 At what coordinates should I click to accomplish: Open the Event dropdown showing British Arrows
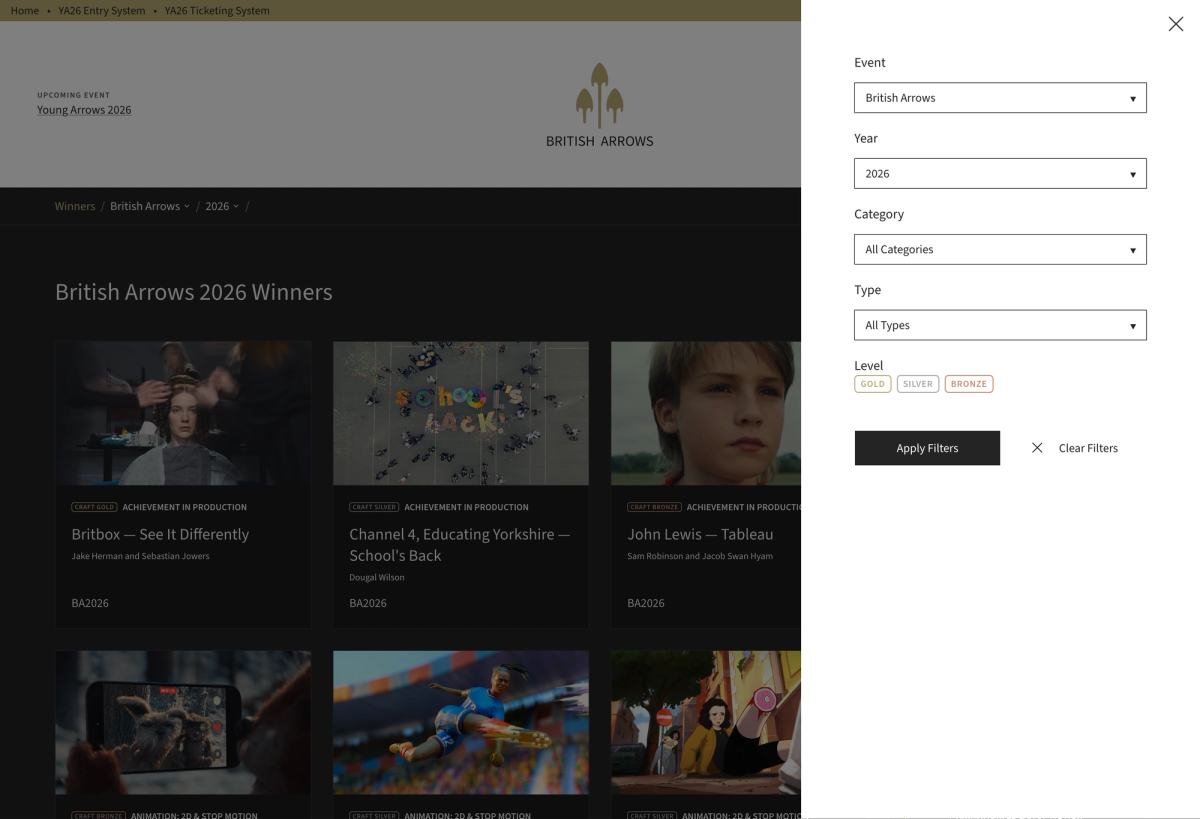click(1000, 98)
